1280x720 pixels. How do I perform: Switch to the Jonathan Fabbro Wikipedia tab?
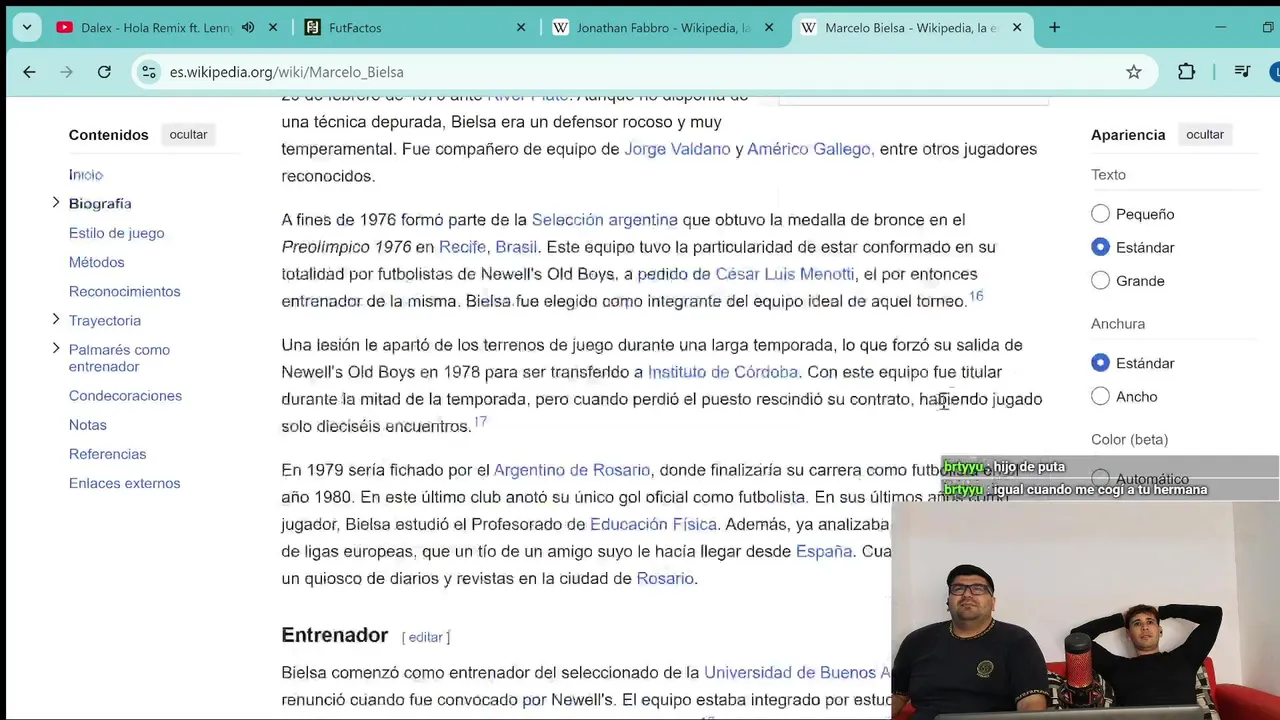pyautogui.click(x=663, y=28)
